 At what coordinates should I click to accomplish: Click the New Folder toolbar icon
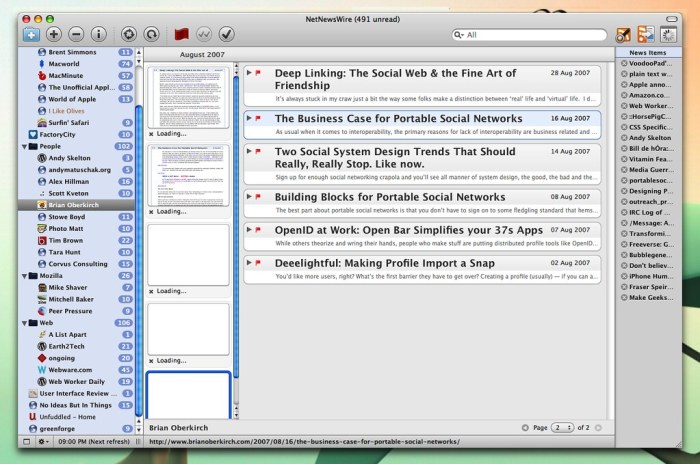tap(31, 34)
